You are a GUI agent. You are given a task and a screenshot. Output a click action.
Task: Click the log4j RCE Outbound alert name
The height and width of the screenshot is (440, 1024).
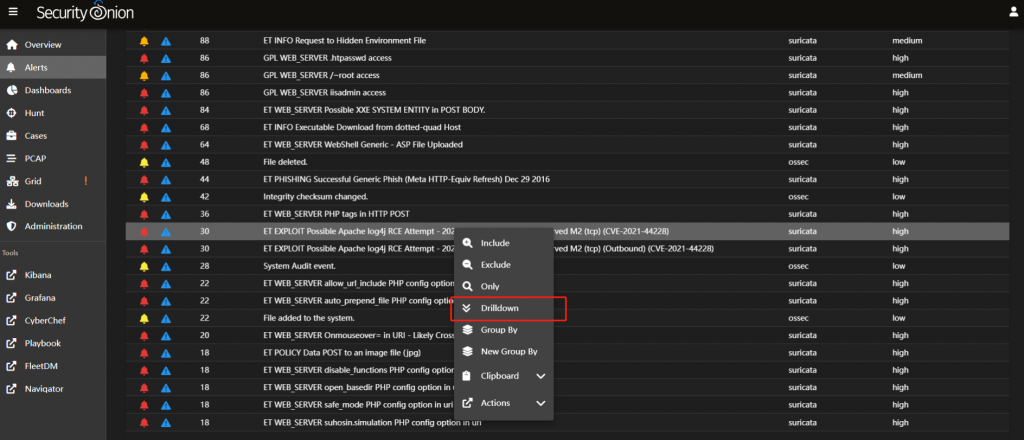[x=488, y=249]
